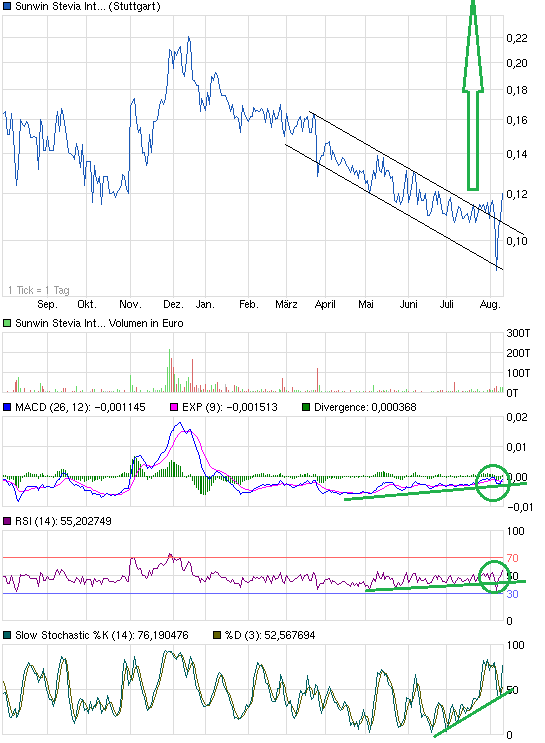Click the 0,10 price axis value
The width and height of the screenshot is (545, 743).
point(517,241)
